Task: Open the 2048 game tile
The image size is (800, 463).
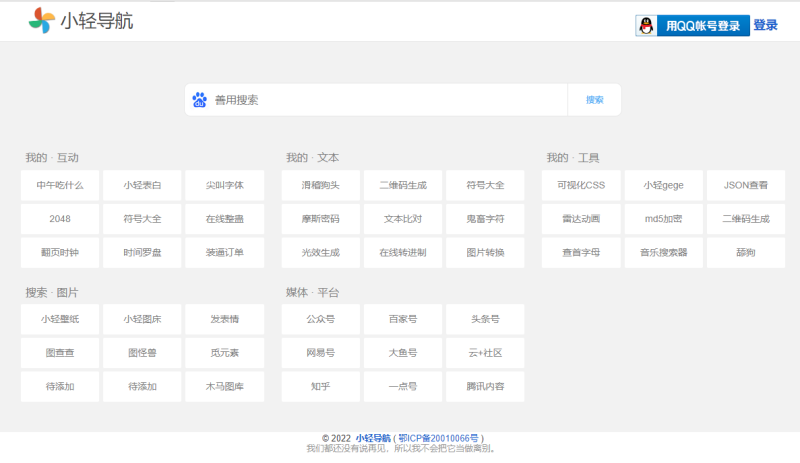Action: (60, 219)
